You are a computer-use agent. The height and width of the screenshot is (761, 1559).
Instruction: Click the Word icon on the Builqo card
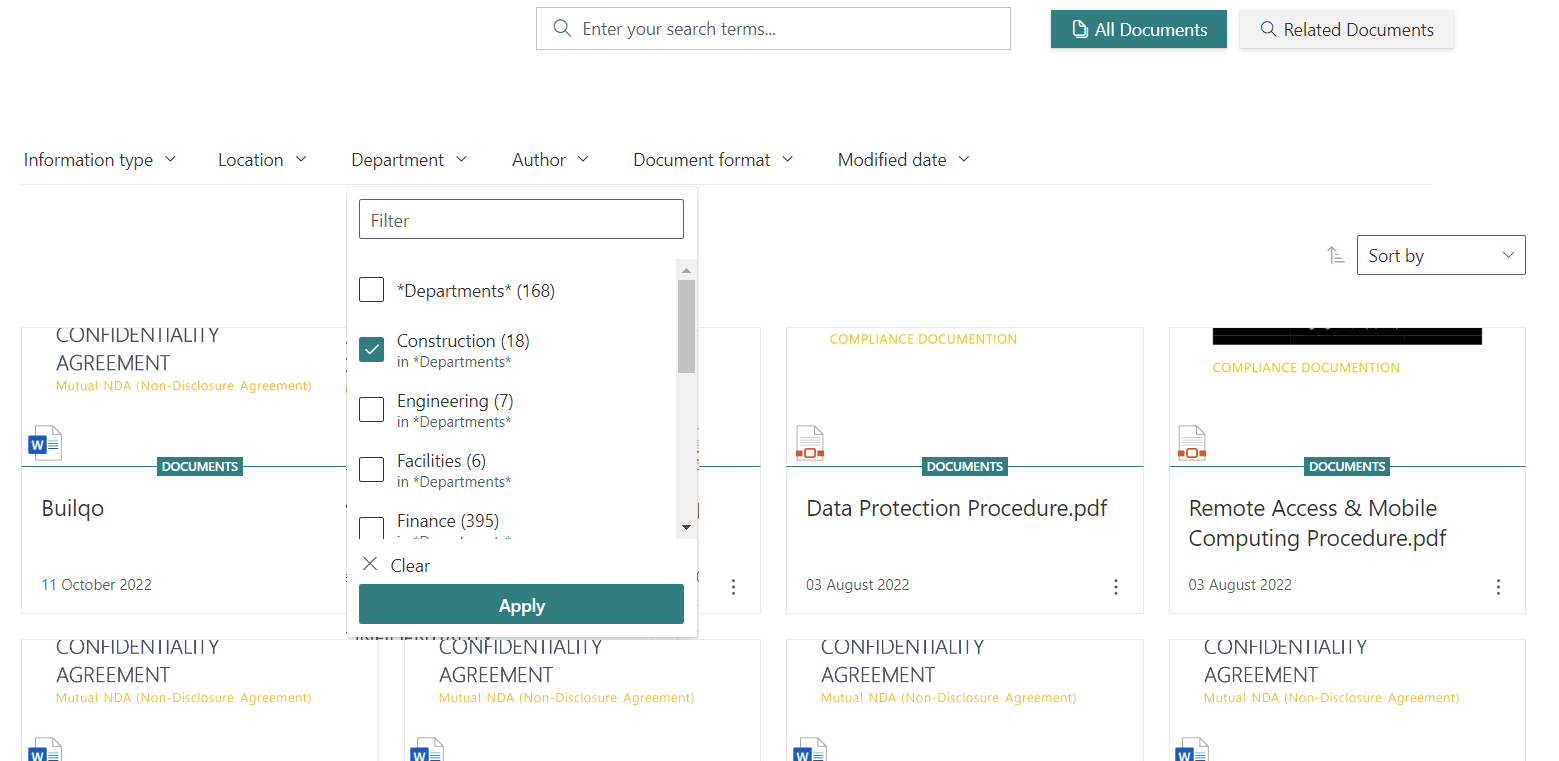coord(44,442)
